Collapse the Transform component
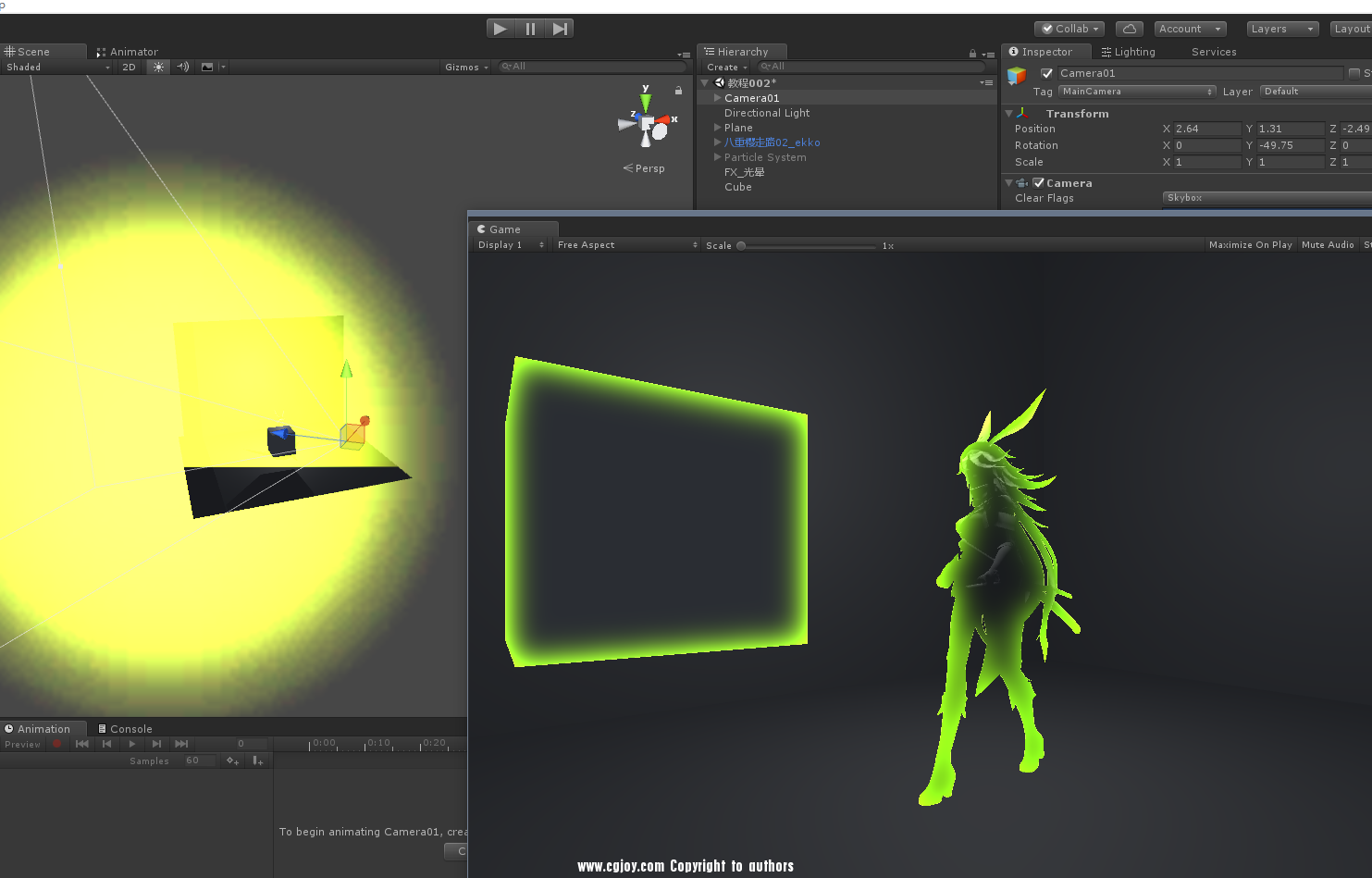 1008,114
